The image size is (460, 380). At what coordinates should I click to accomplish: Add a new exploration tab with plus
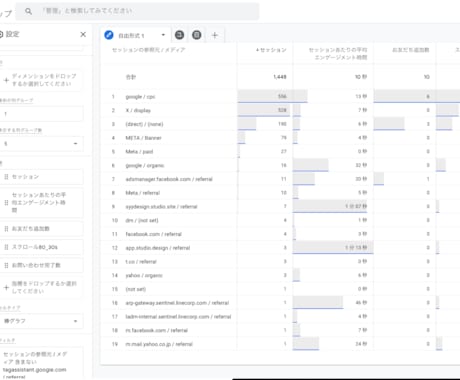pos(215,35)
